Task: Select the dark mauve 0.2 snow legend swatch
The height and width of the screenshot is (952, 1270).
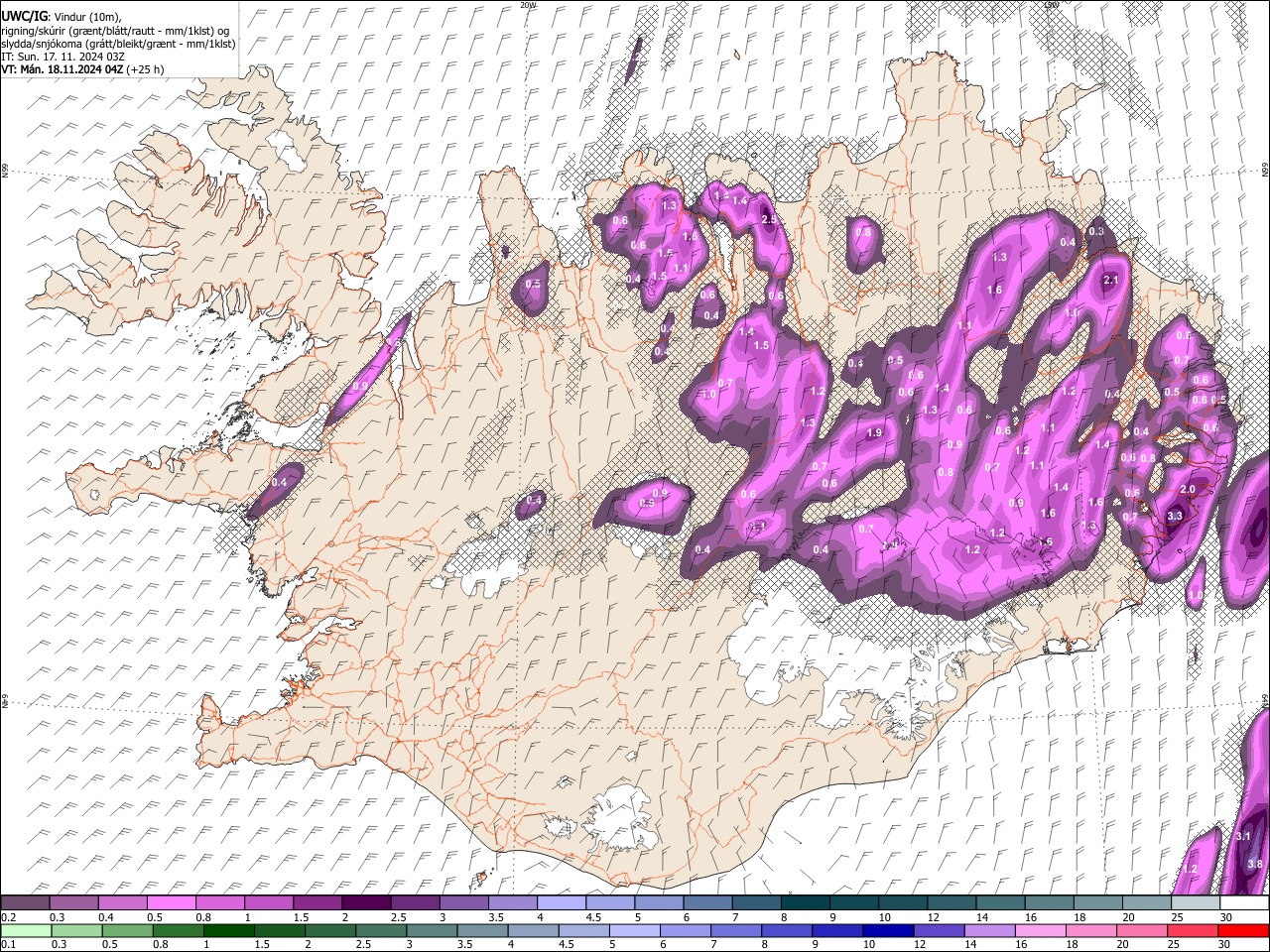Action: 25,903
